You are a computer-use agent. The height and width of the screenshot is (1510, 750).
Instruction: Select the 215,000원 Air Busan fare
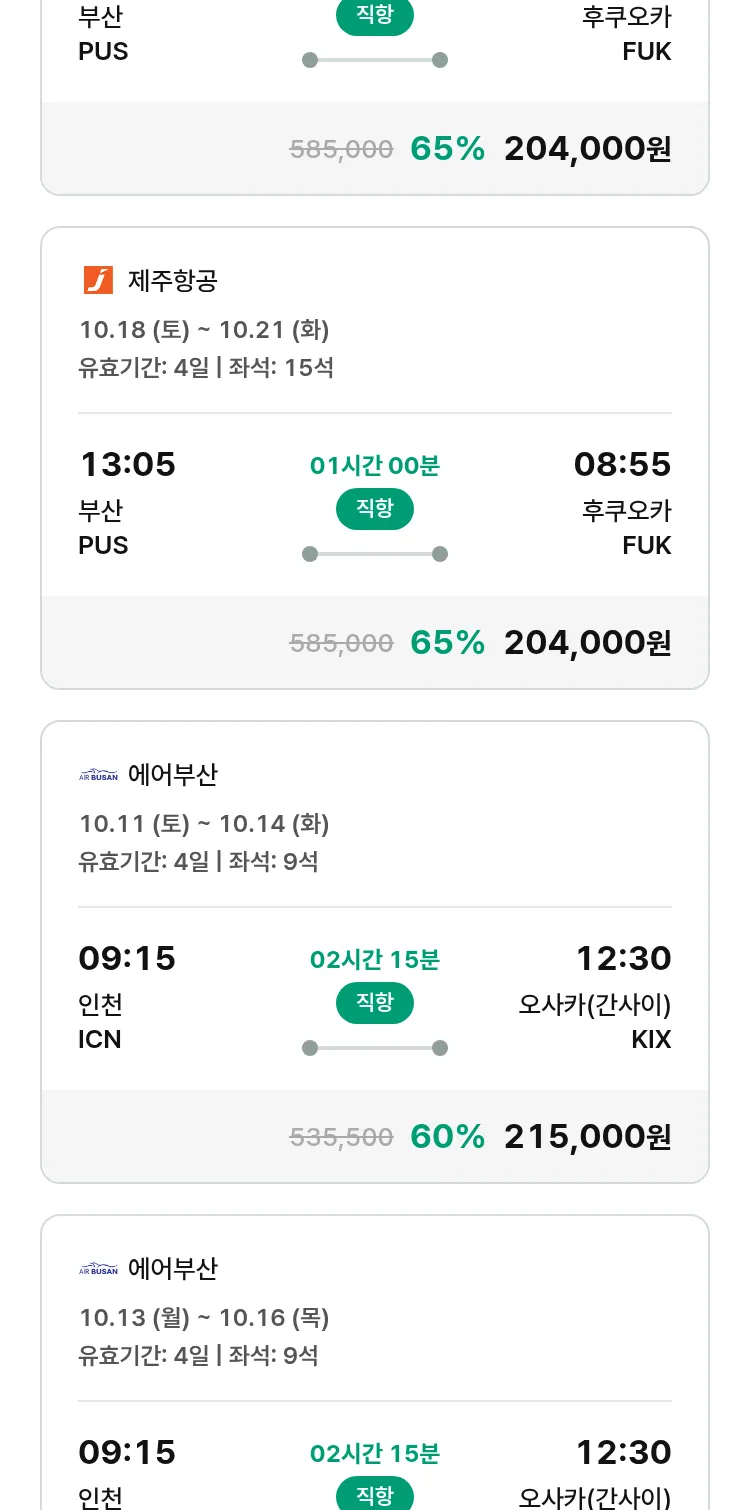[587, 1137]
